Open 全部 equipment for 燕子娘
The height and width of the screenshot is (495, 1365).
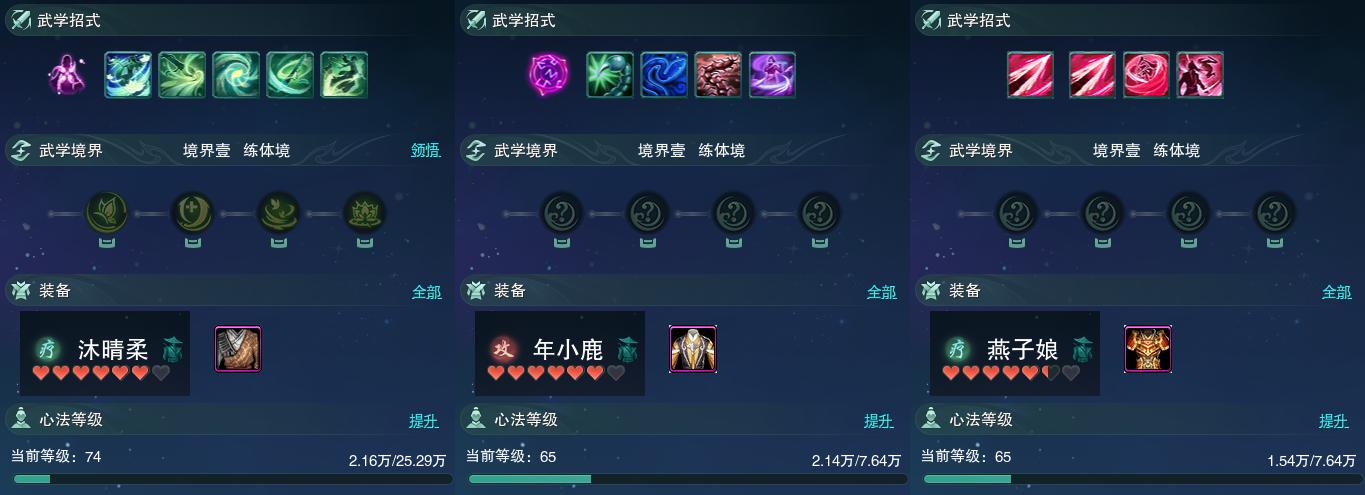1337,292
